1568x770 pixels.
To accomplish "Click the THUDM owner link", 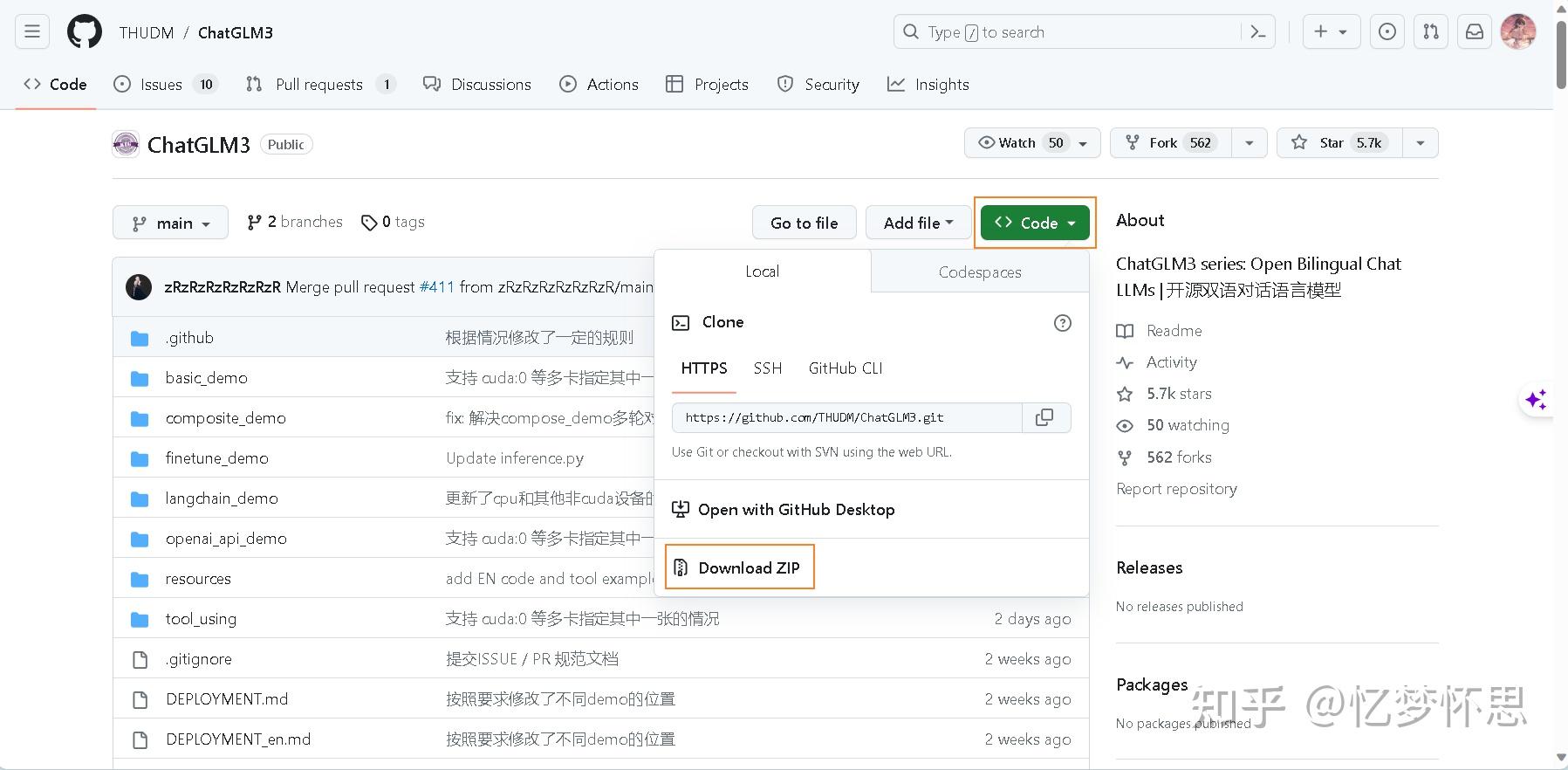I will pos(147,32).
